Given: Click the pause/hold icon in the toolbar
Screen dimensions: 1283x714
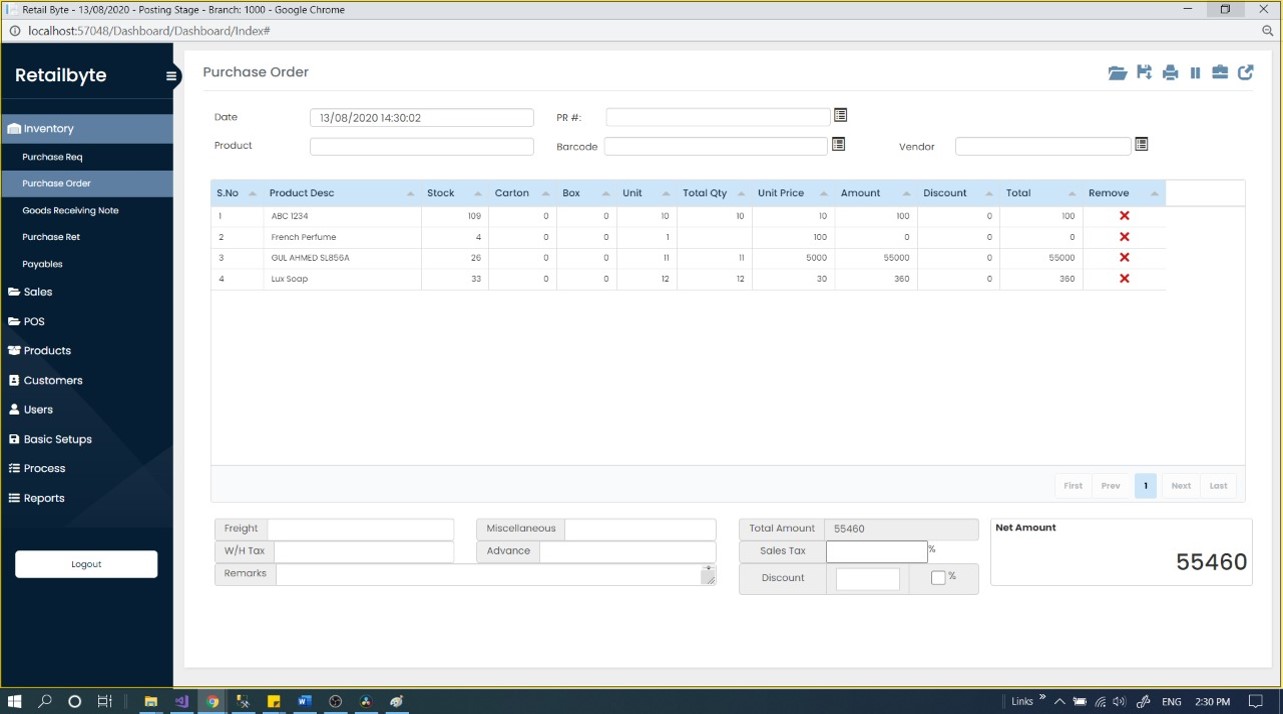Looking at the screenshot, I should click(x=1195, y=73).
